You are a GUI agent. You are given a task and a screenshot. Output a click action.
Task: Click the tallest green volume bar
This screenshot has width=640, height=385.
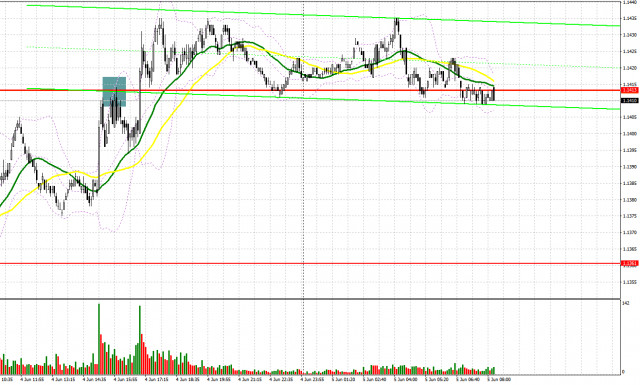(x=98, y=339)
